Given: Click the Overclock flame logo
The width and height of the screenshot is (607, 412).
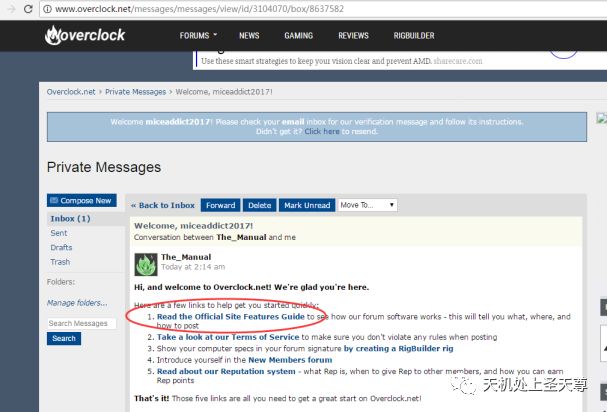Looking at the screenshot, I should tap(85, 35).
